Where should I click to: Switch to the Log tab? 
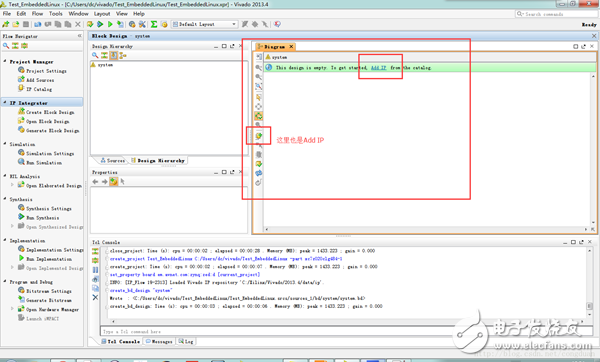tap(186, 341)
